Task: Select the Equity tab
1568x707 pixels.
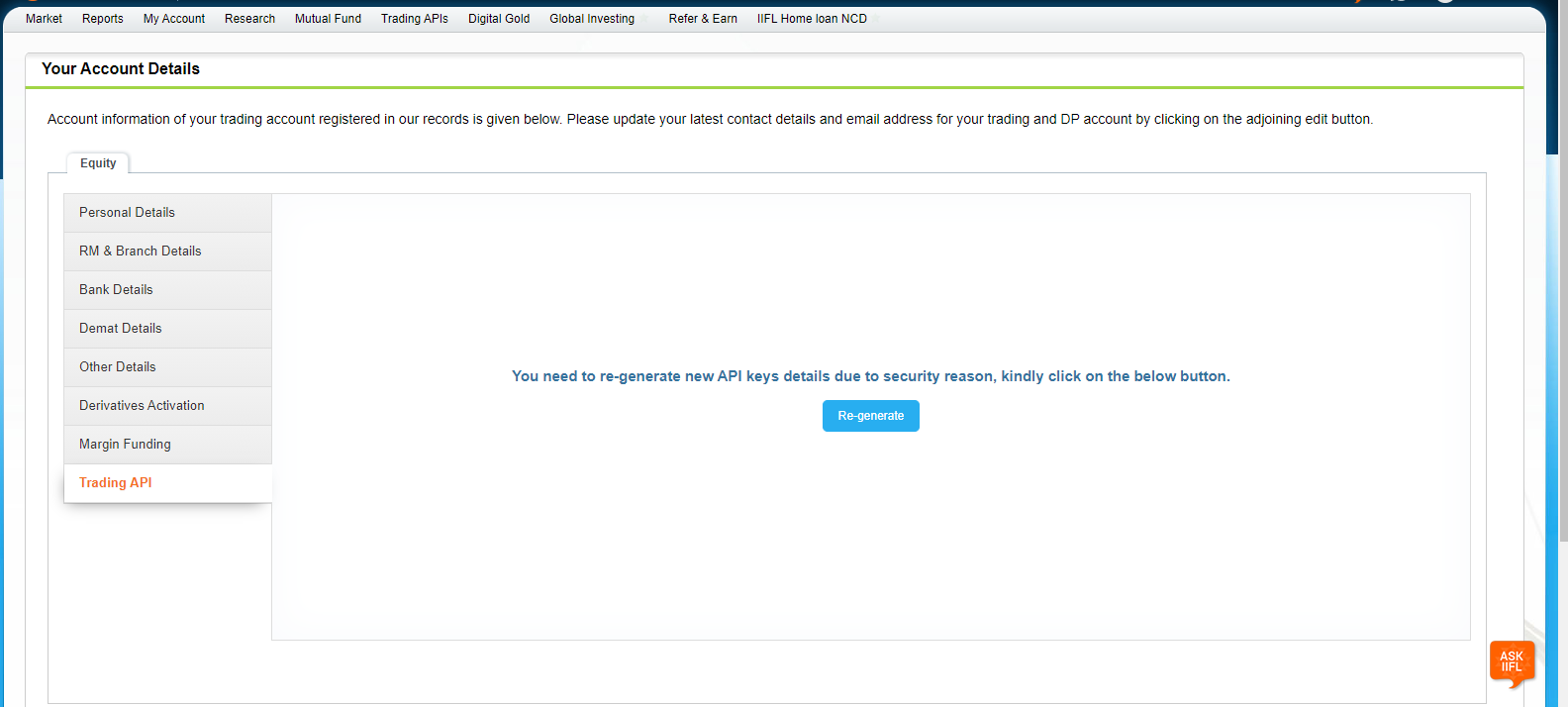Action: [98, 163]
